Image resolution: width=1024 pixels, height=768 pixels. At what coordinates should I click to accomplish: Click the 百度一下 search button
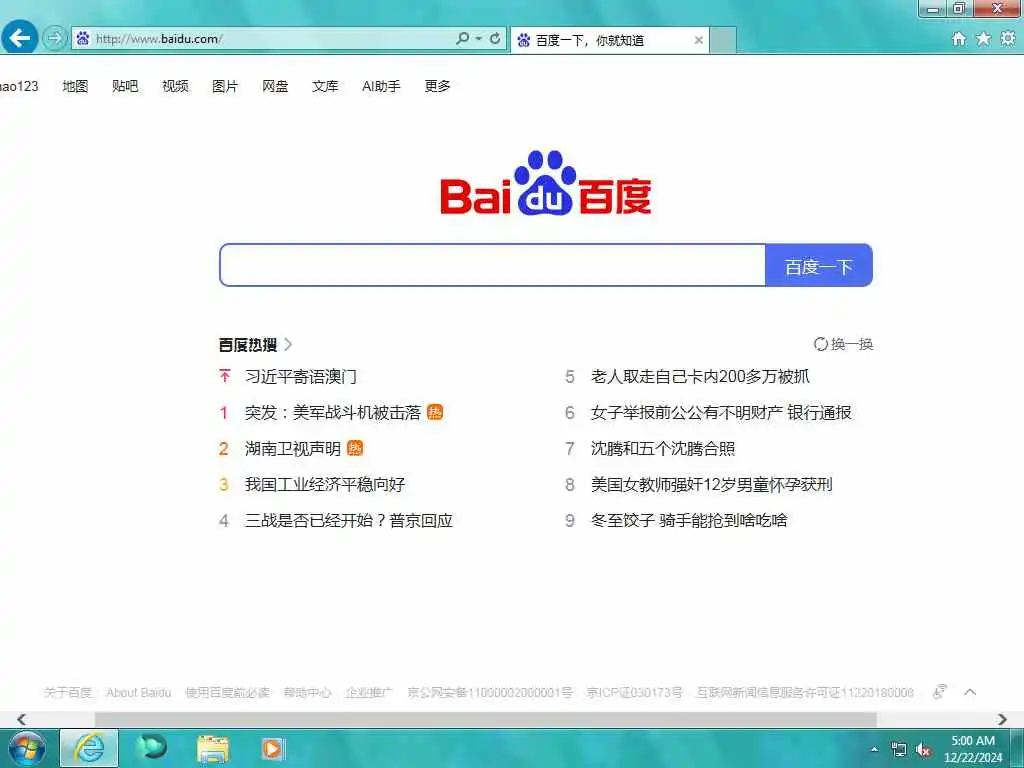(x=819, y=265)
